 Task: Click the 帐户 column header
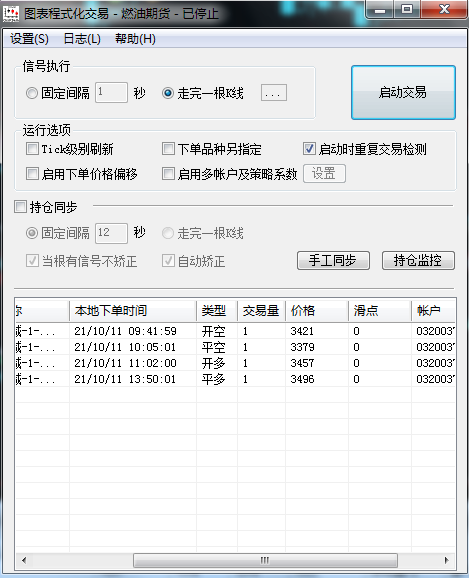click(434, 311)
